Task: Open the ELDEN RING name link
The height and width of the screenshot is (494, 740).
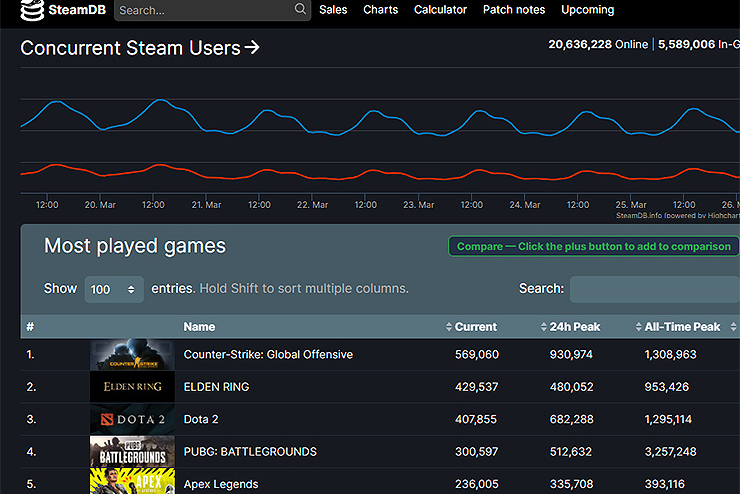Action: [x=216, y=387]
